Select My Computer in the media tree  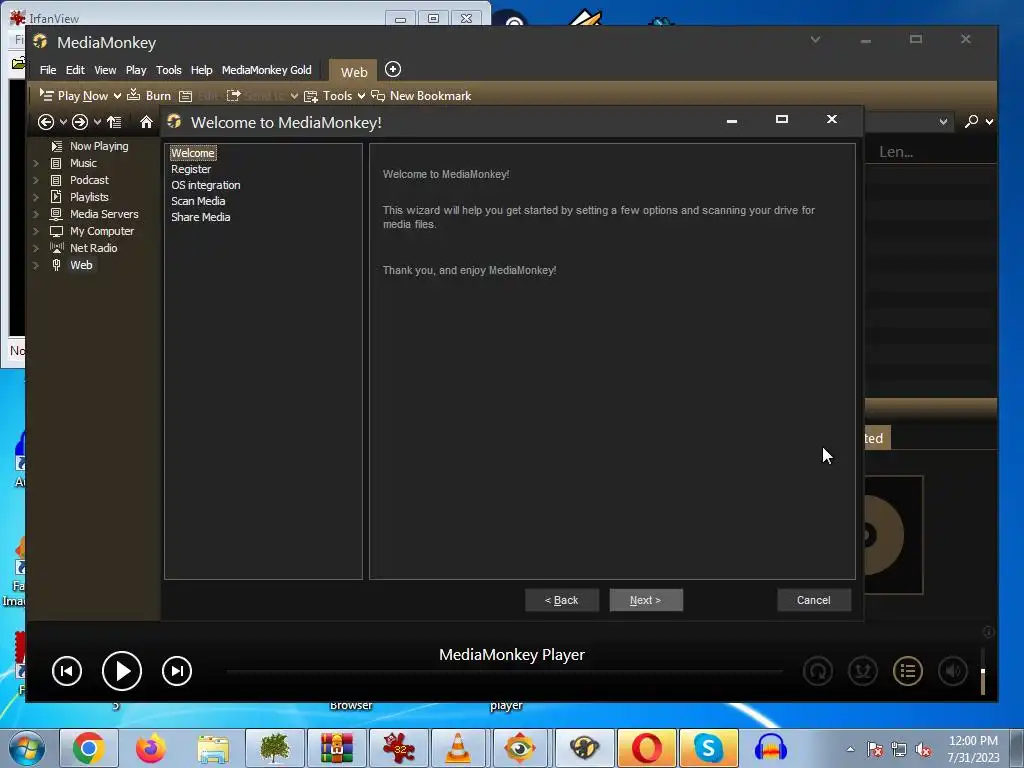click(101, 231)
